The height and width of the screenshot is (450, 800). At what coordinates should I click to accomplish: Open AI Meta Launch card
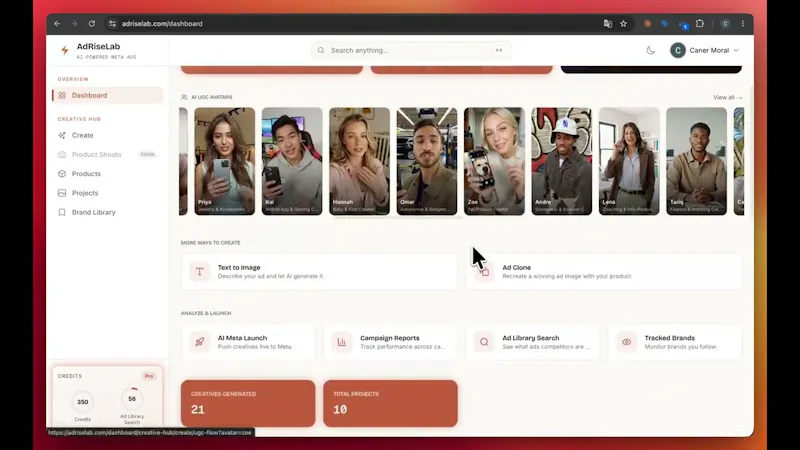pyautogui.click(x=248, y=342)
